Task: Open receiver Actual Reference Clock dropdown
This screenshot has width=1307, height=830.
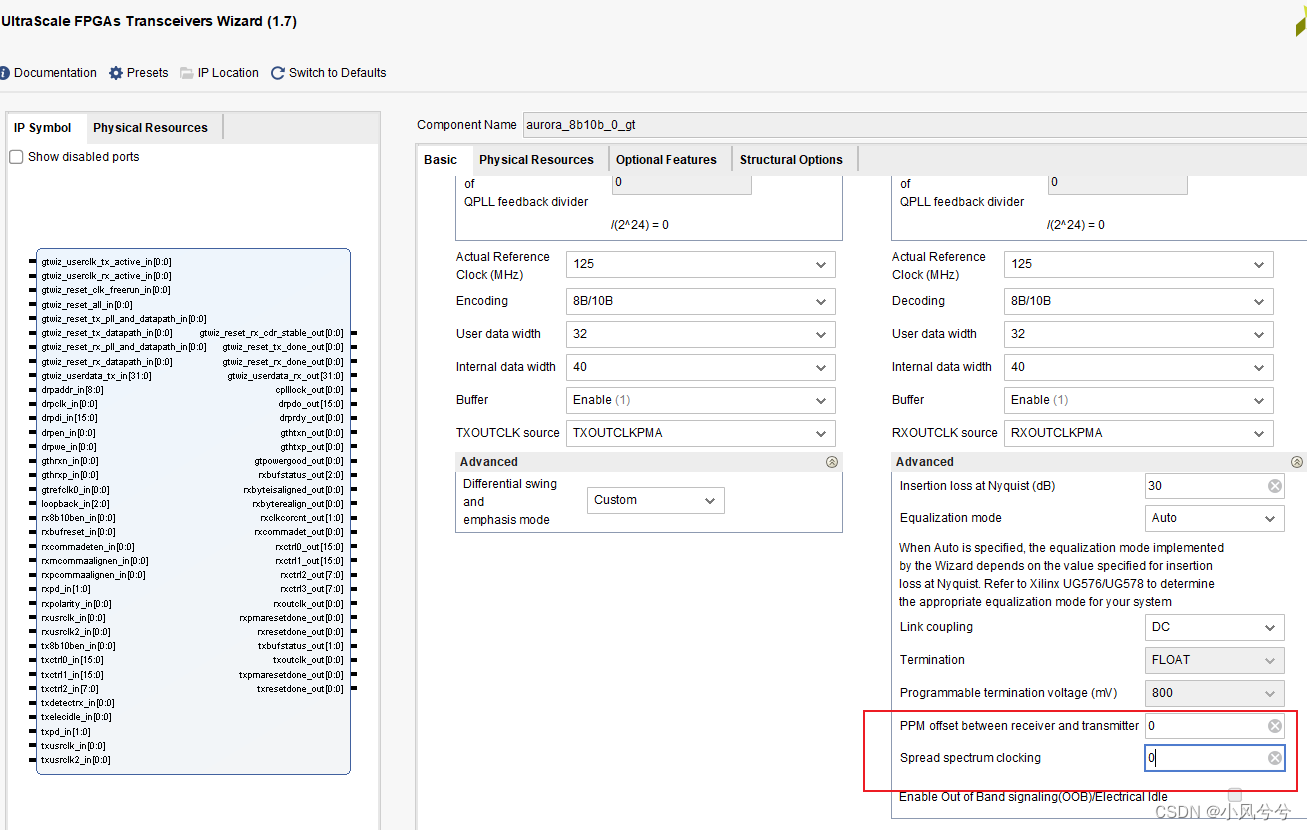Action: click(1139, 264)
